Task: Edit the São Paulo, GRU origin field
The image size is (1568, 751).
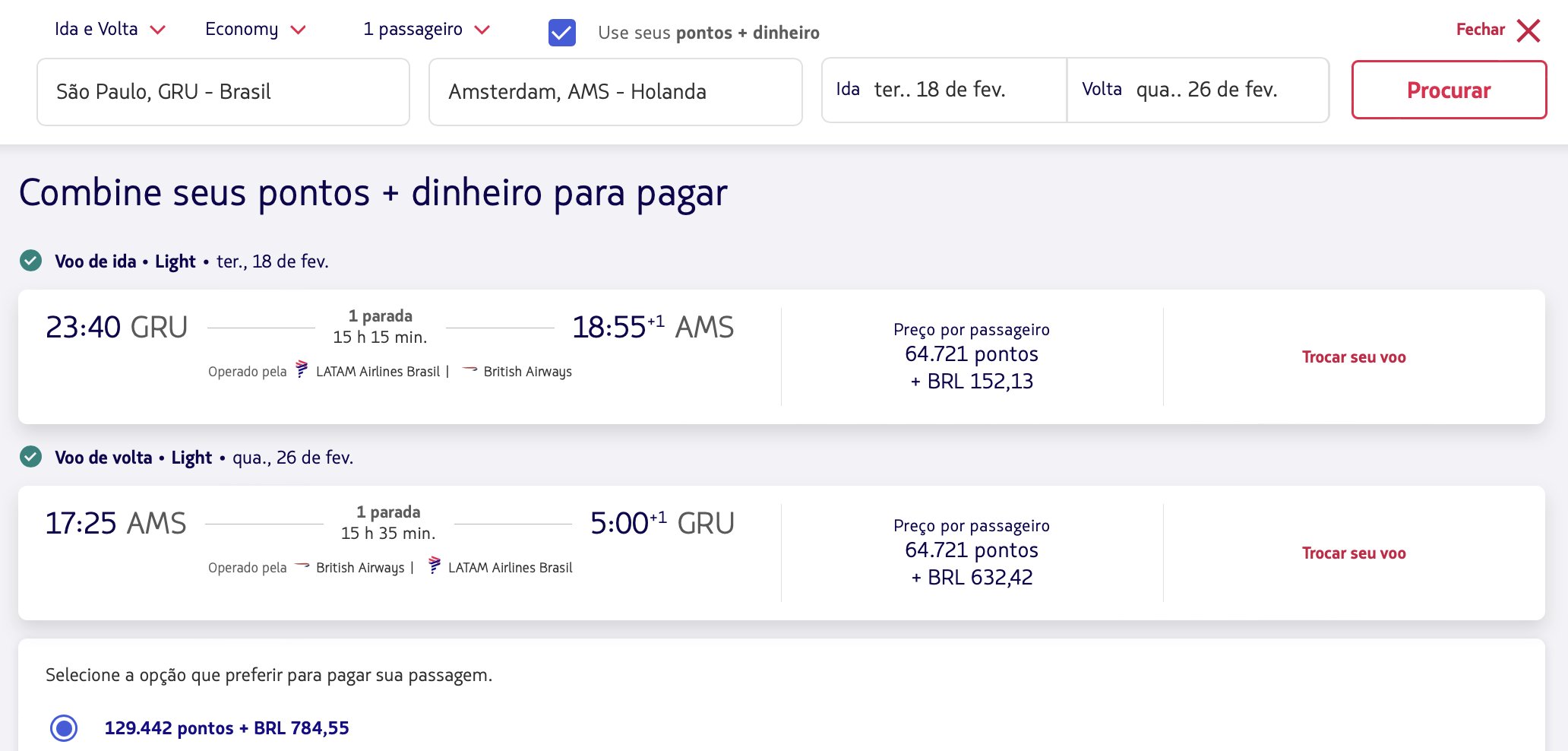Action: coord(223,92)
